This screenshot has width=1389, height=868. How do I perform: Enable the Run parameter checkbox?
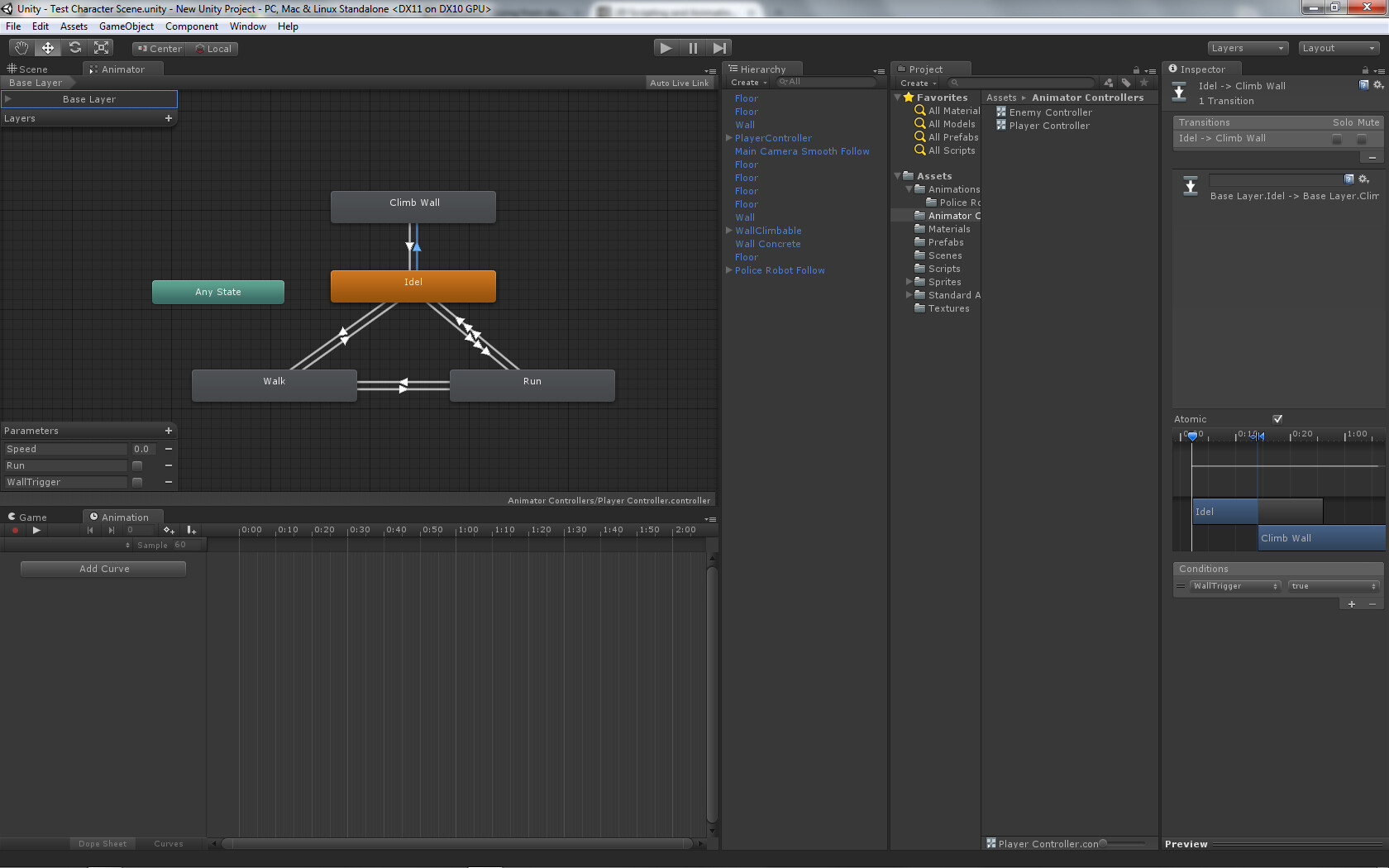click(136, 465)
